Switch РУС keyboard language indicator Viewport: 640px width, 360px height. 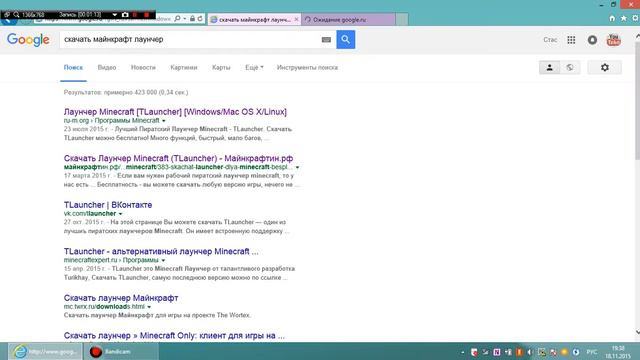pyautogui.click(x=592, y=352)
